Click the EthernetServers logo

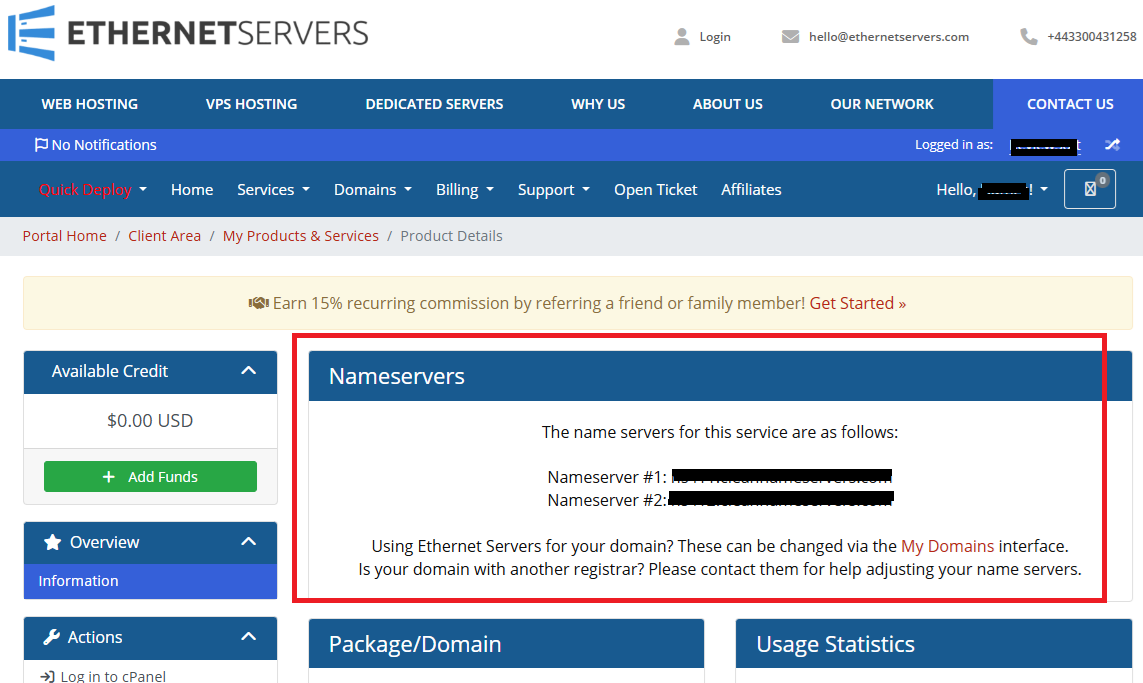[188, 33]
